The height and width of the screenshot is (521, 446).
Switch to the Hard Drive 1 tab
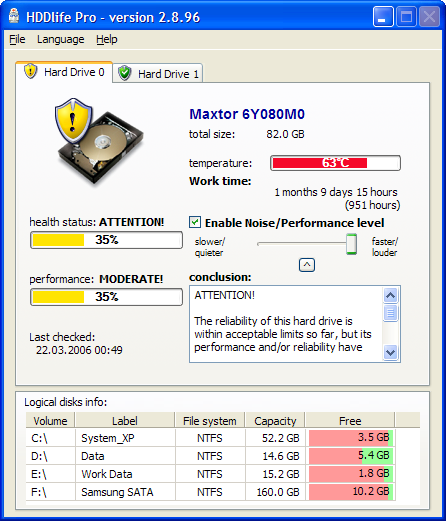158,73
